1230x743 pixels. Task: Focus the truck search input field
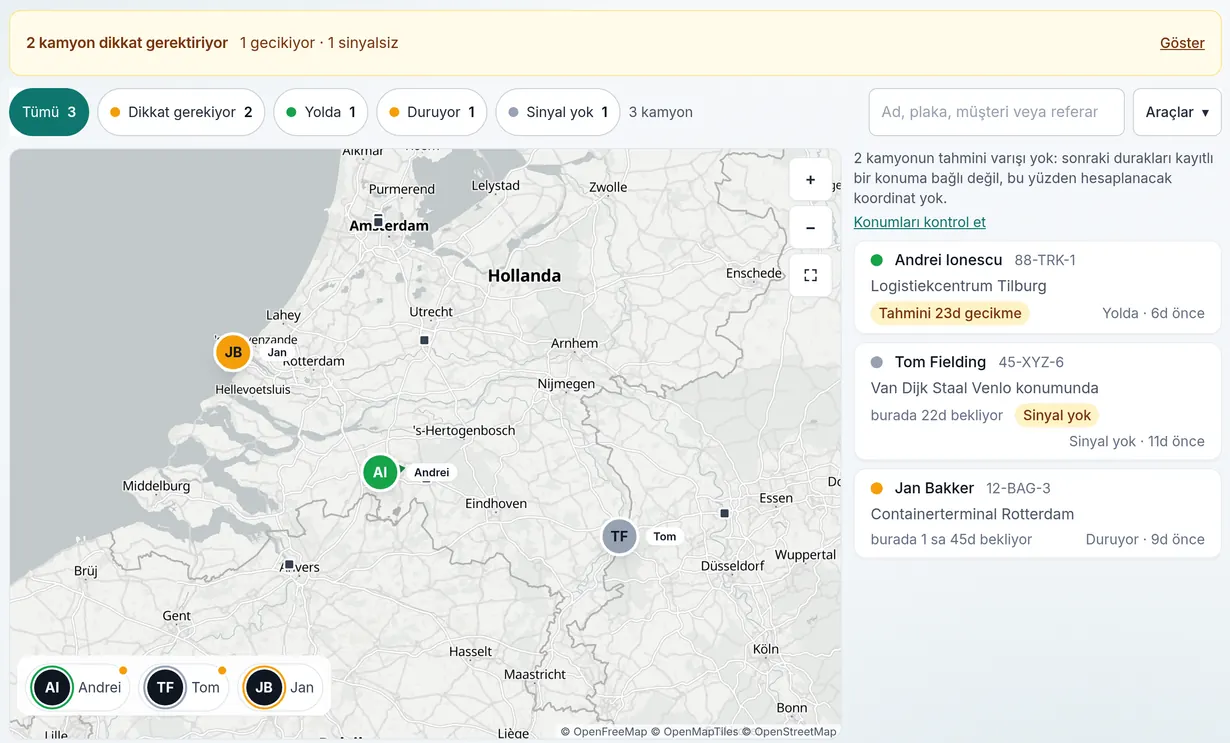pos(996,112)
